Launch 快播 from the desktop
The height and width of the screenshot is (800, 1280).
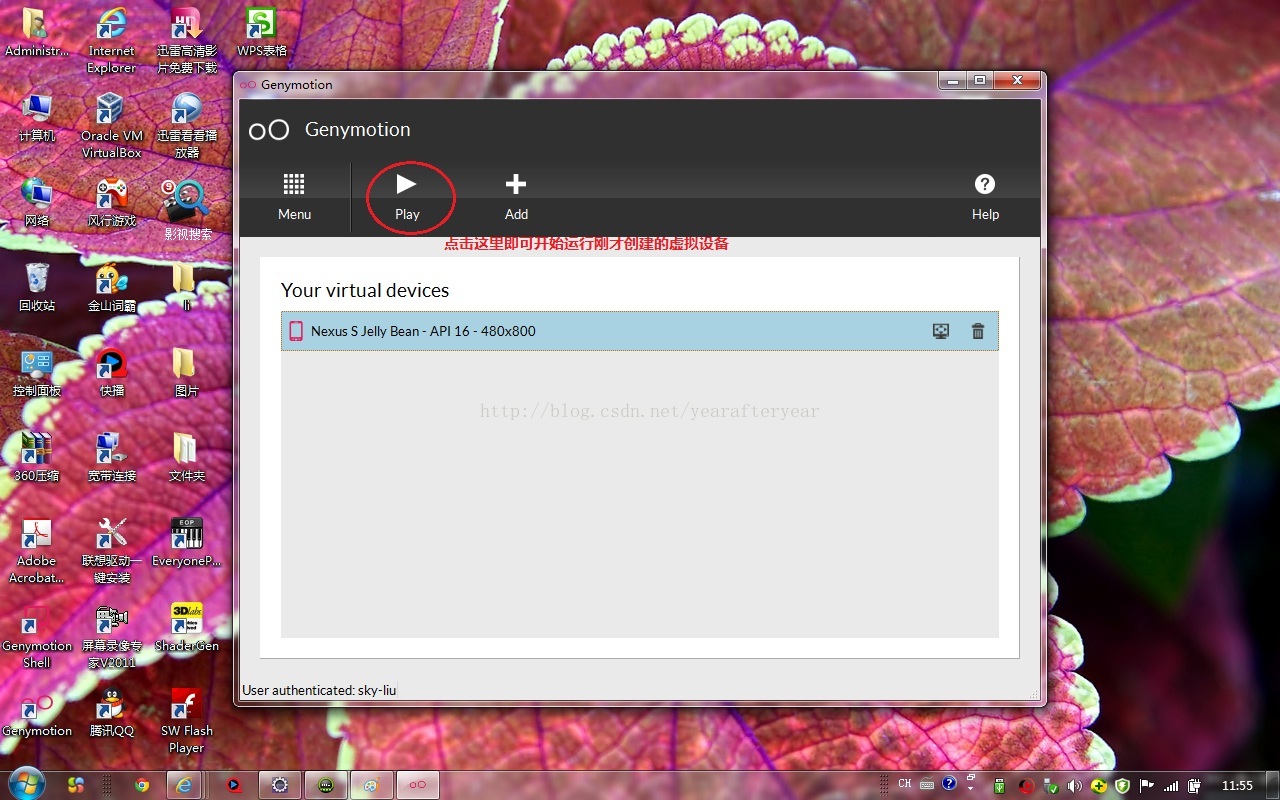tap(111, 373)
